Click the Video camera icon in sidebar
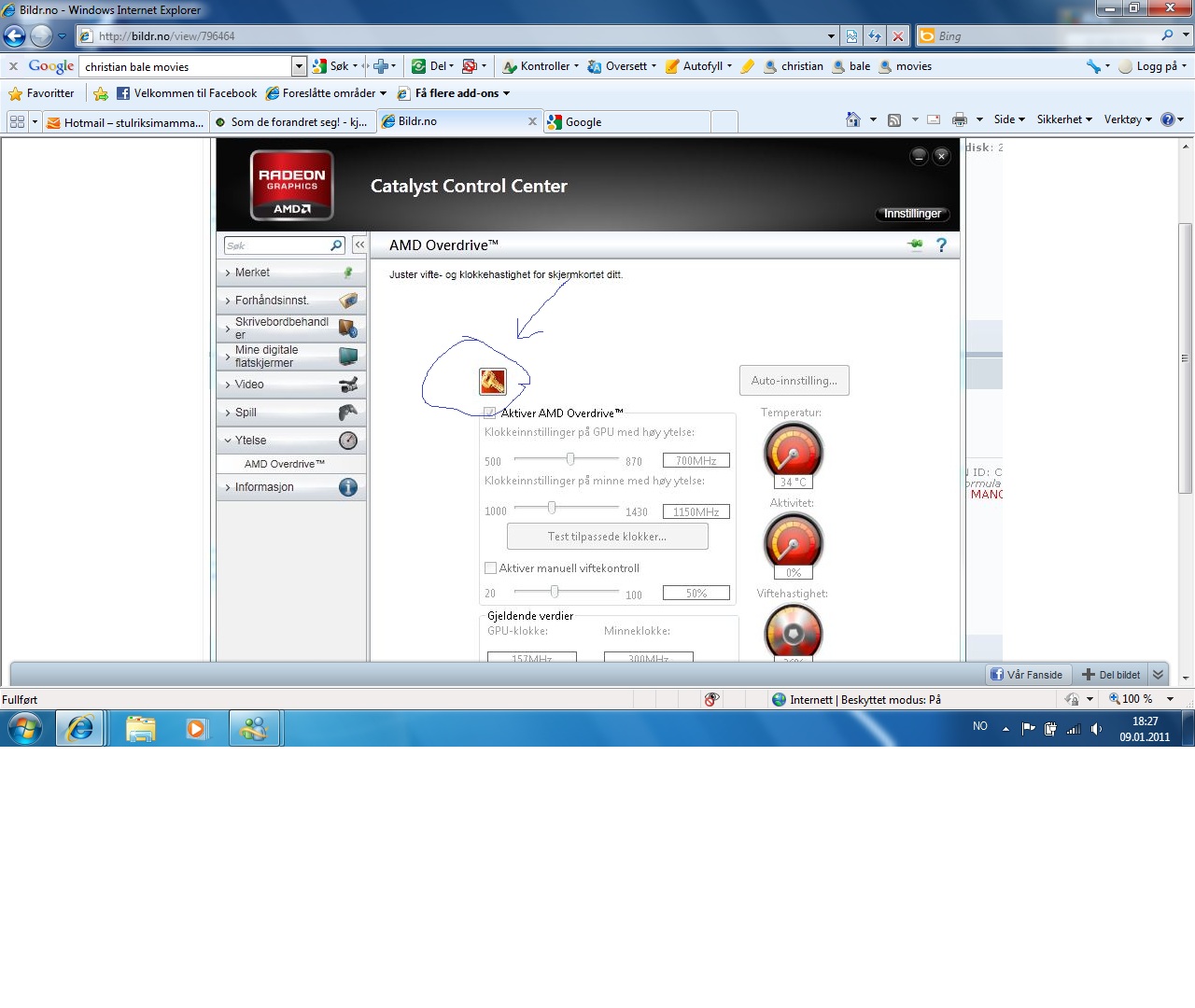 click(x=347, y=385)
